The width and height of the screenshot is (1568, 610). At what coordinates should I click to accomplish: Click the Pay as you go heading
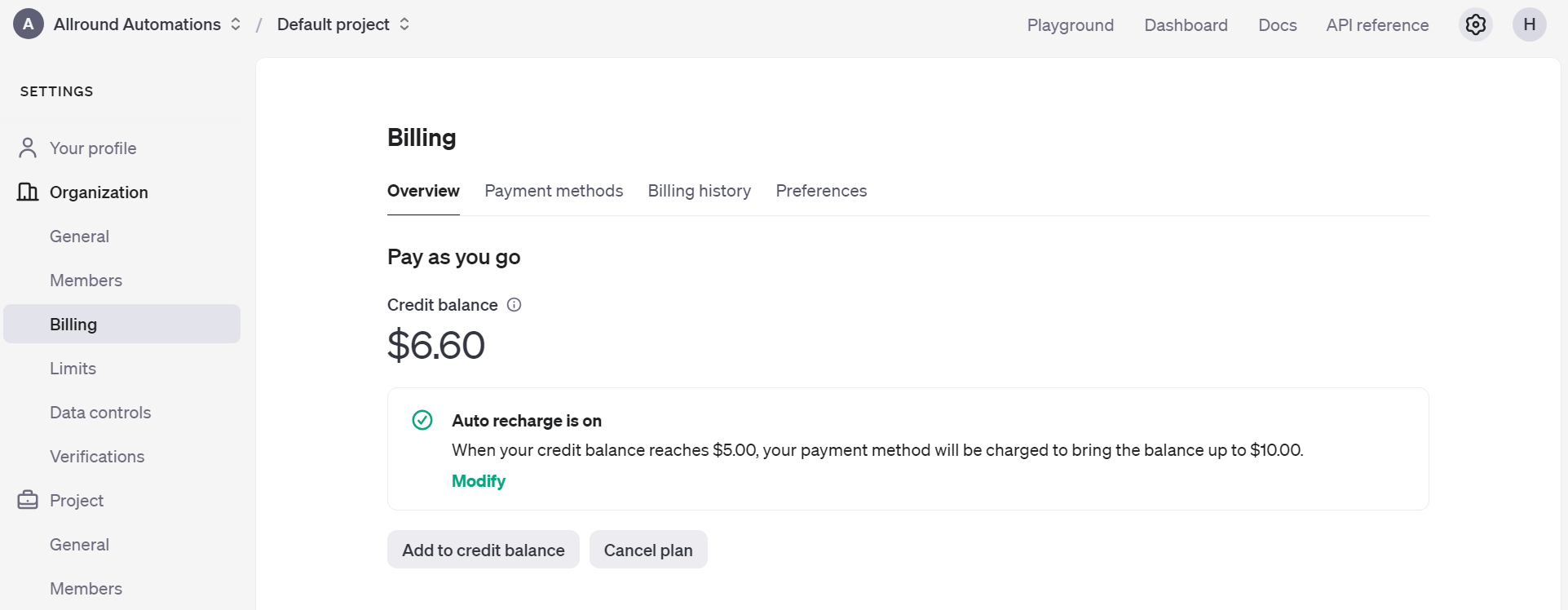[x=453, y=257]
